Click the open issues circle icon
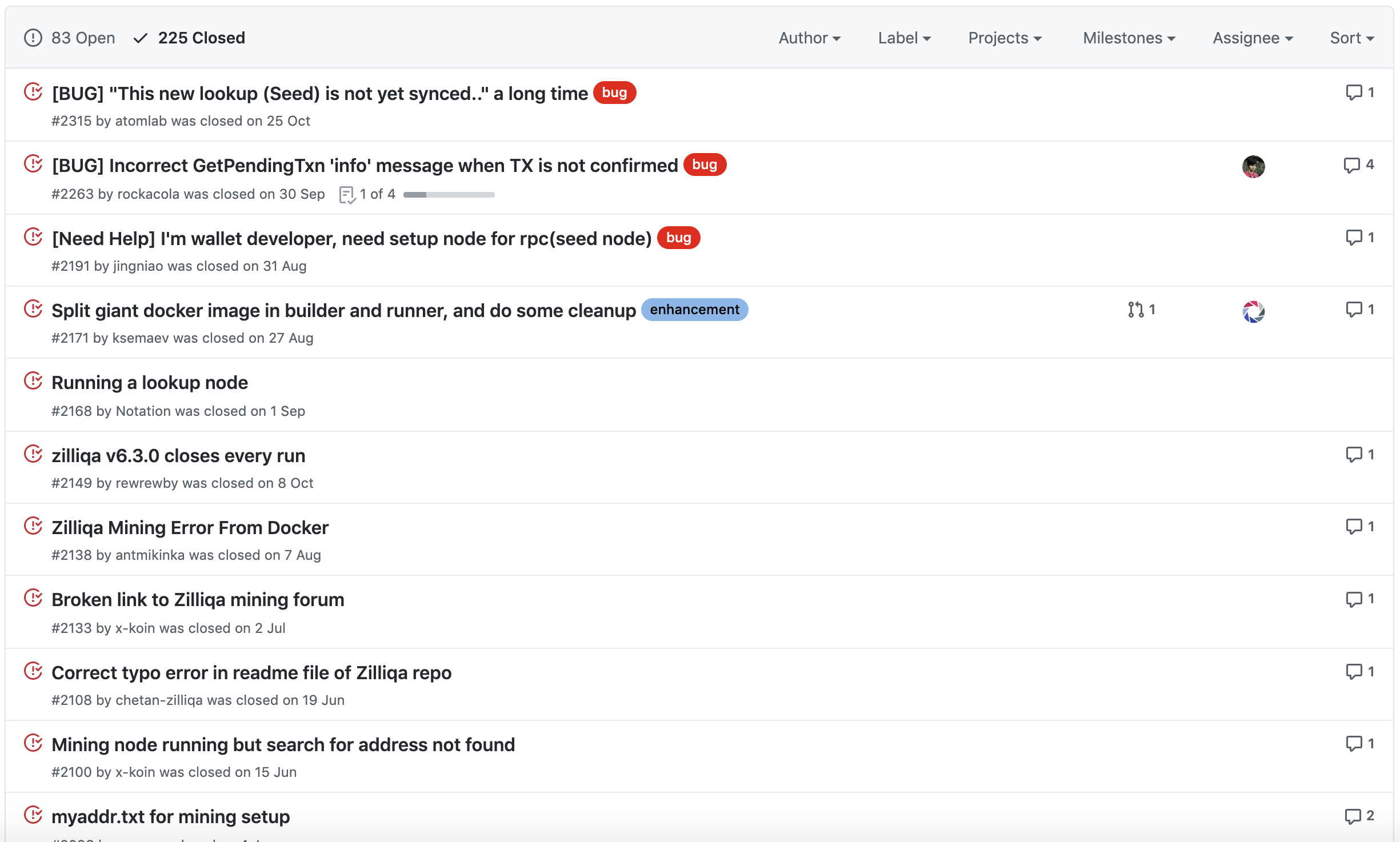Image resolution: width=1400 pixels, height=842 pixels. 33,38
